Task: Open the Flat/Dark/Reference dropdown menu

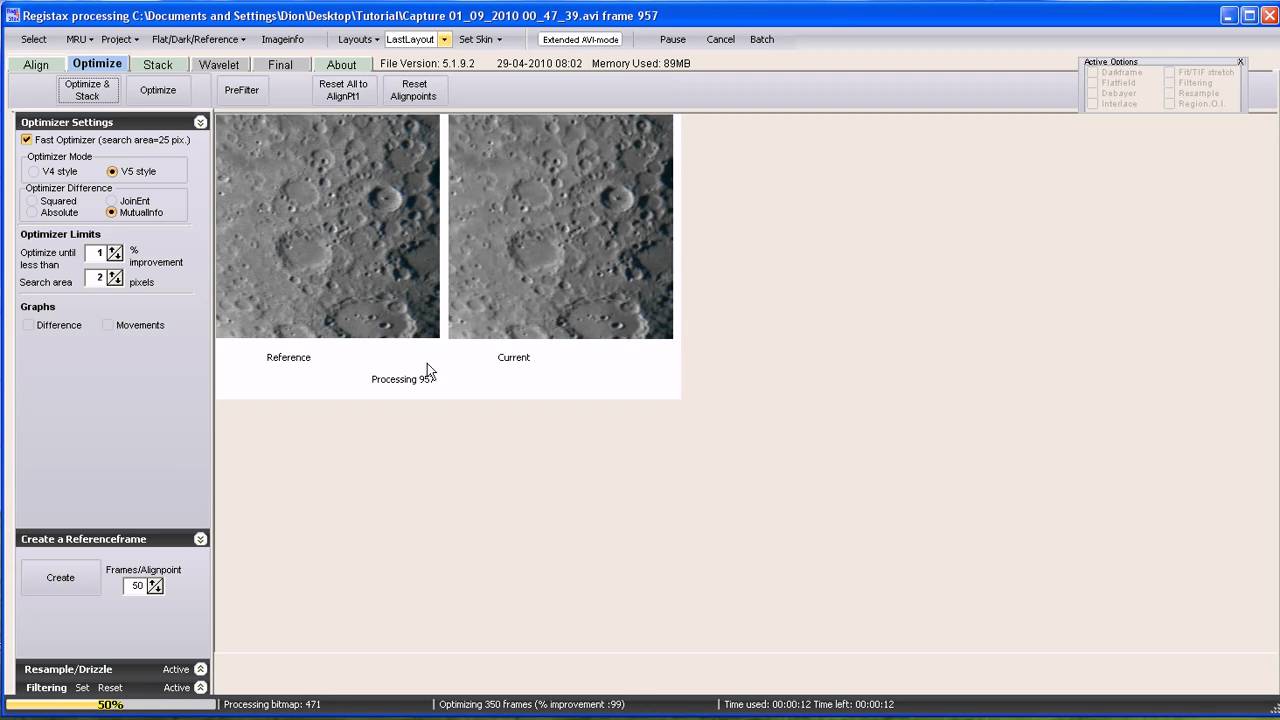Action: [x=199, y=39]
